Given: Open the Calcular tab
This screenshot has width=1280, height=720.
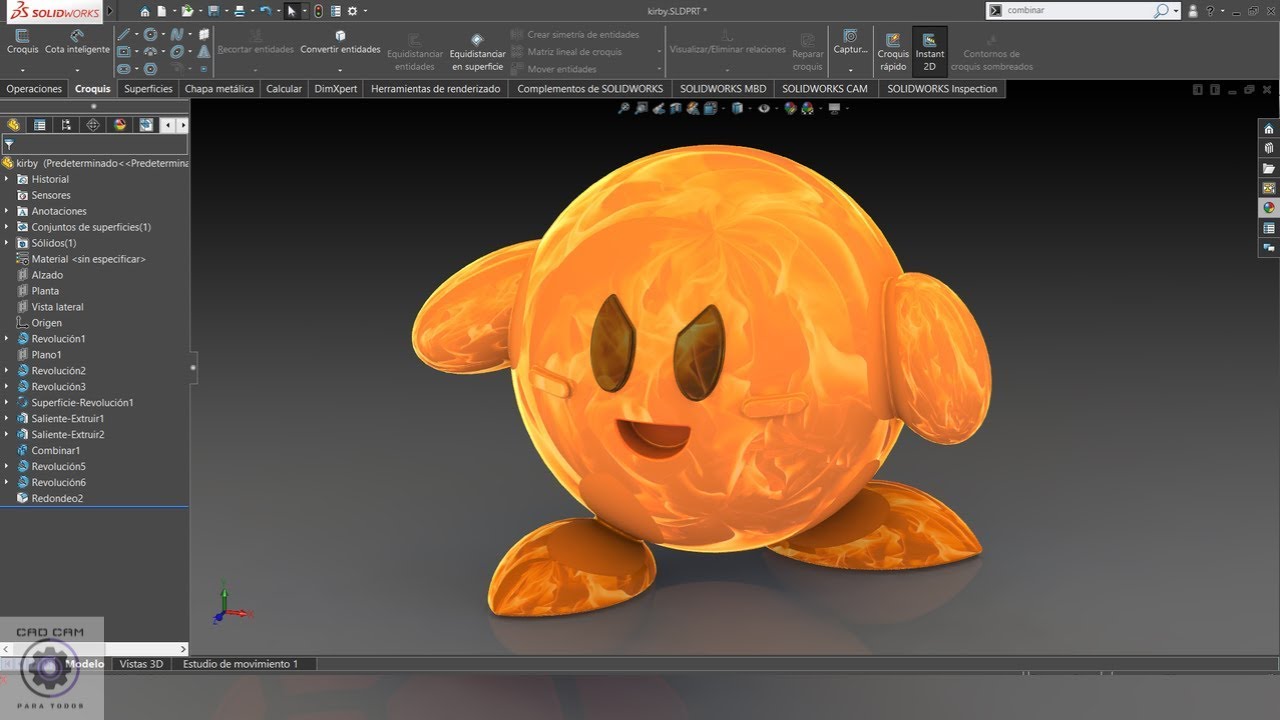Looking at the screenshot, I should 284,89.
